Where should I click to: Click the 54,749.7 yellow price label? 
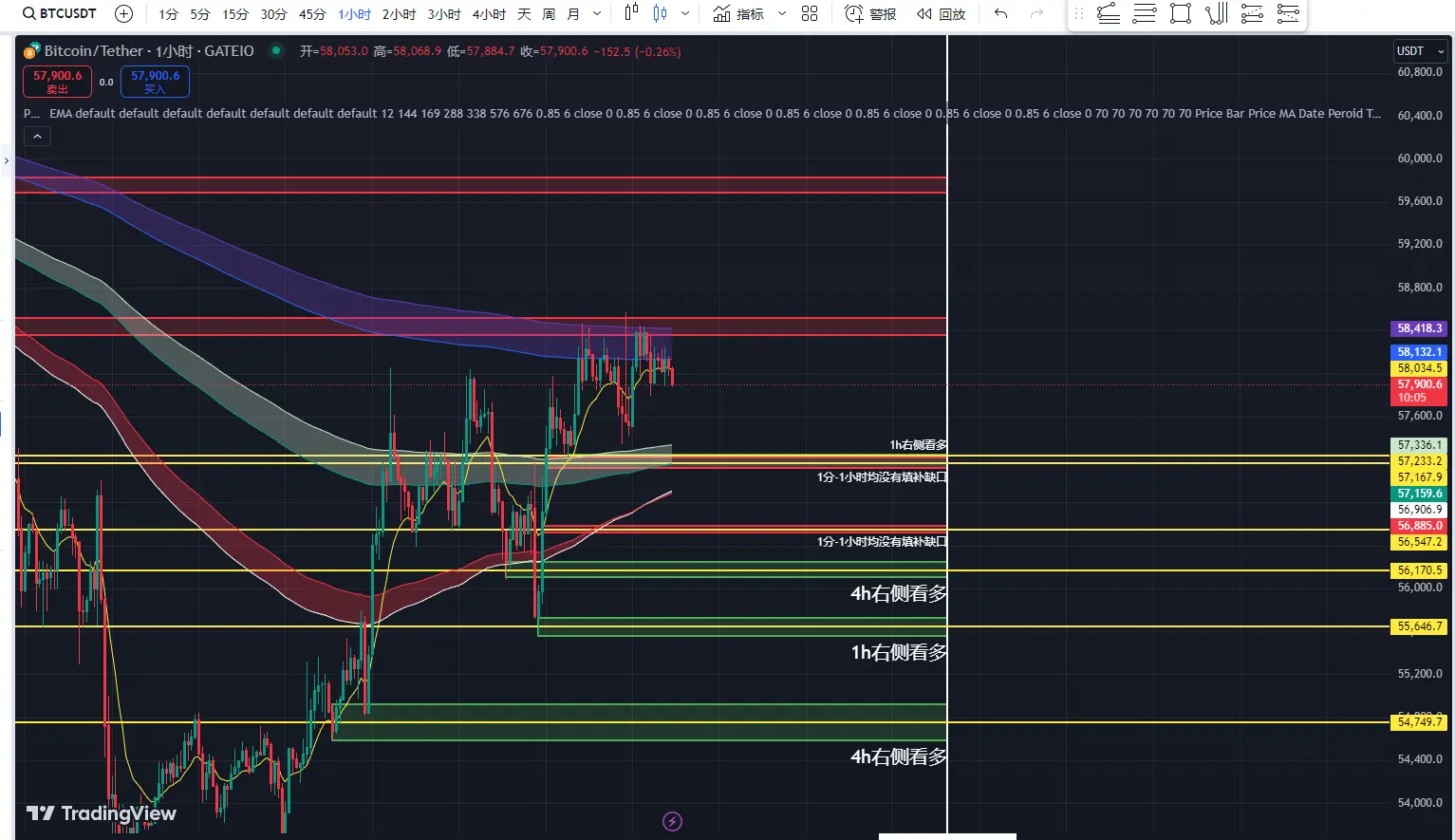pos(1419,722)
